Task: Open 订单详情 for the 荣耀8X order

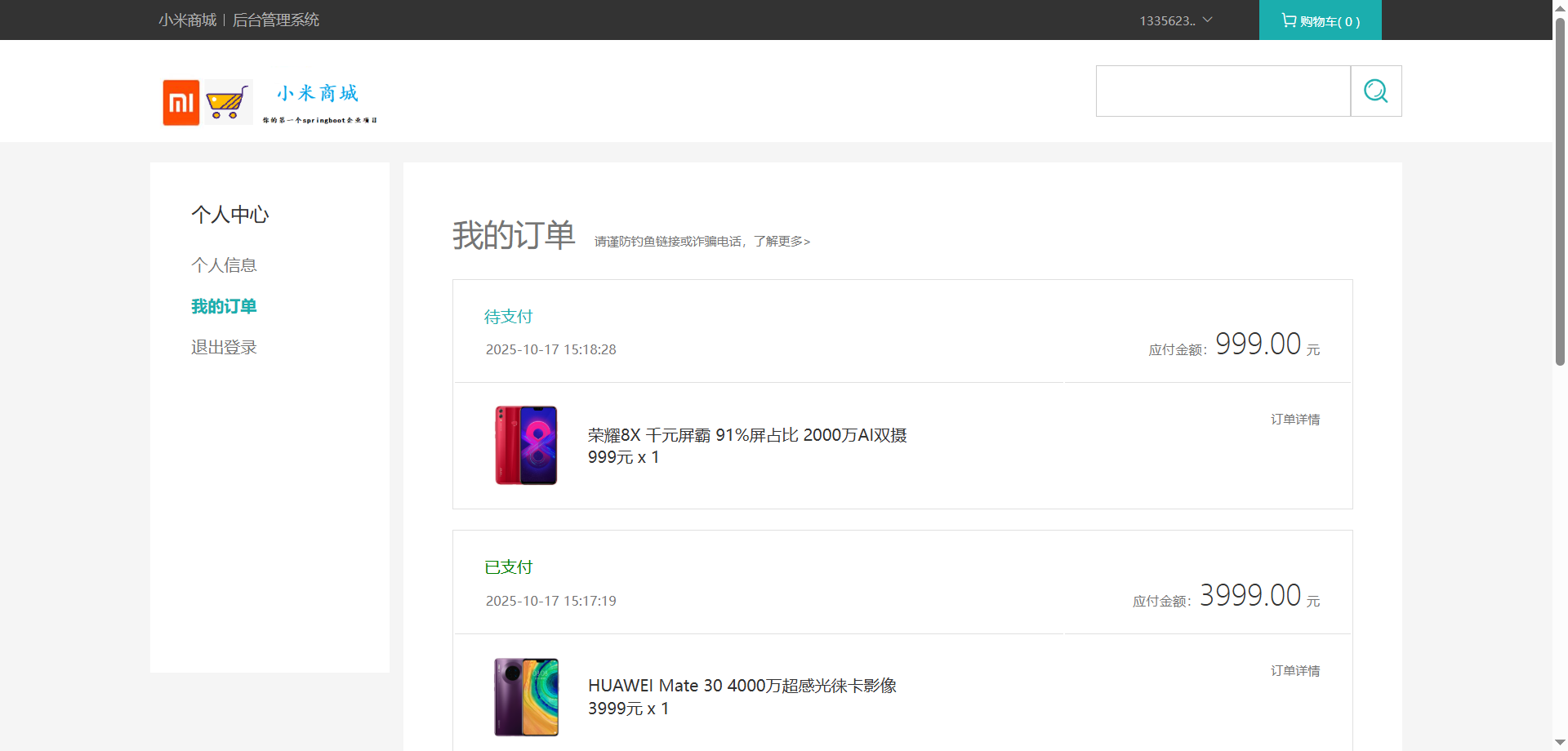Action: tap(1295, 420)
